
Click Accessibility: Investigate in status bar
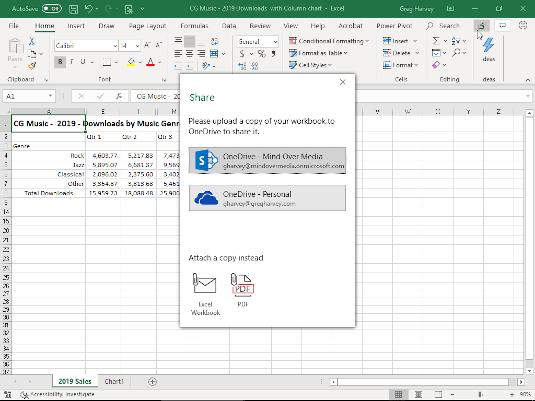tap(58, 395)
